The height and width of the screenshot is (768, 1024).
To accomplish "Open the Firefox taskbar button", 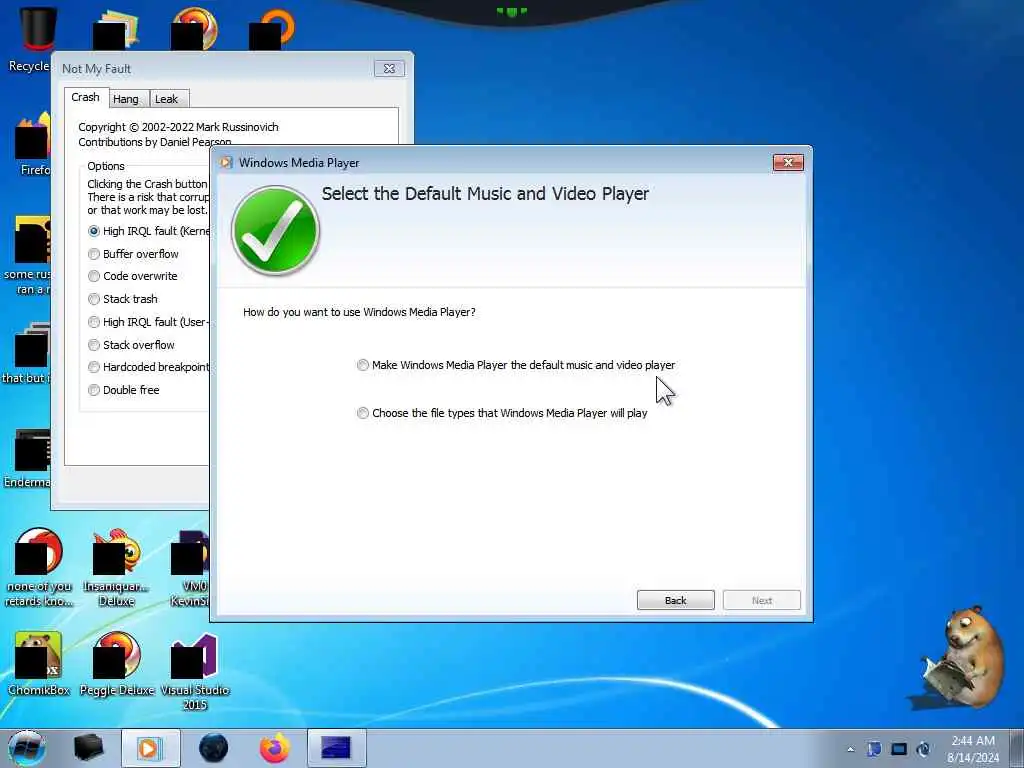I will tap(275, 748).
